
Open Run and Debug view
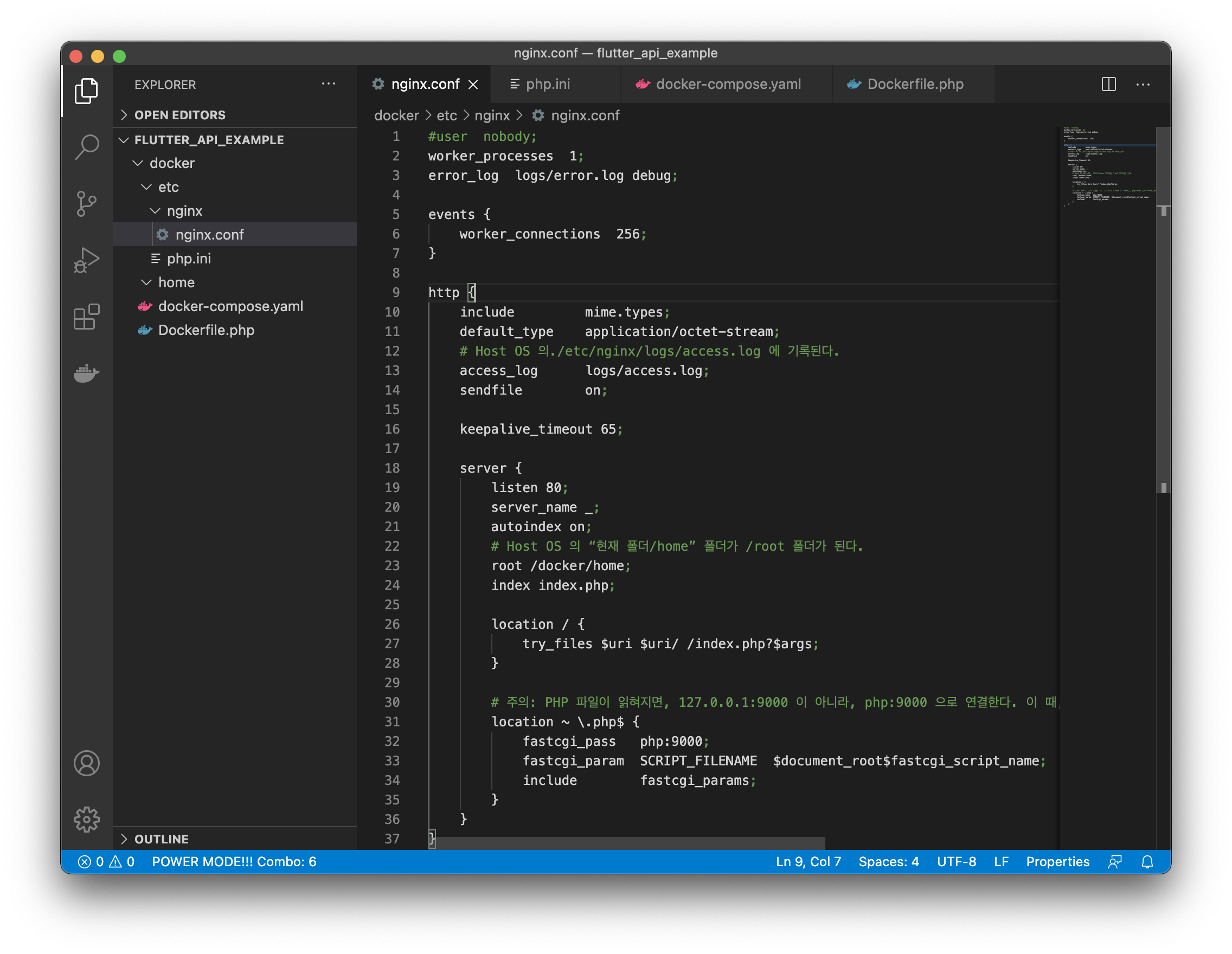[x=86, y=260]
